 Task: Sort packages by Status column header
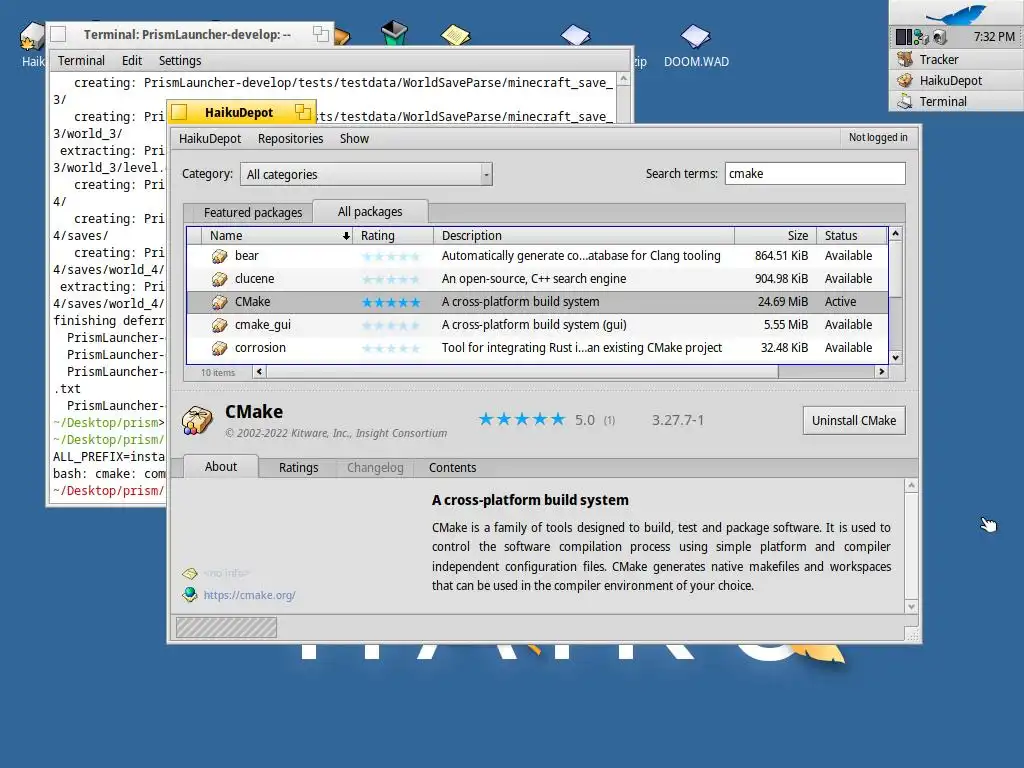click(852, 236)
